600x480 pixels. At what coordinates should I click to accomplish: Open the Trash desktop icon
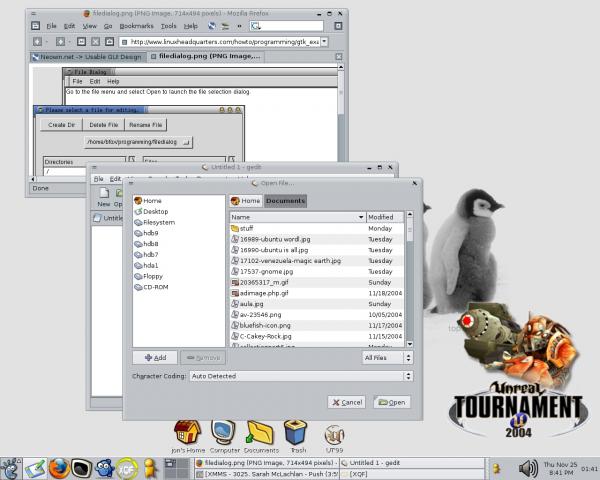tap(297, 436)
